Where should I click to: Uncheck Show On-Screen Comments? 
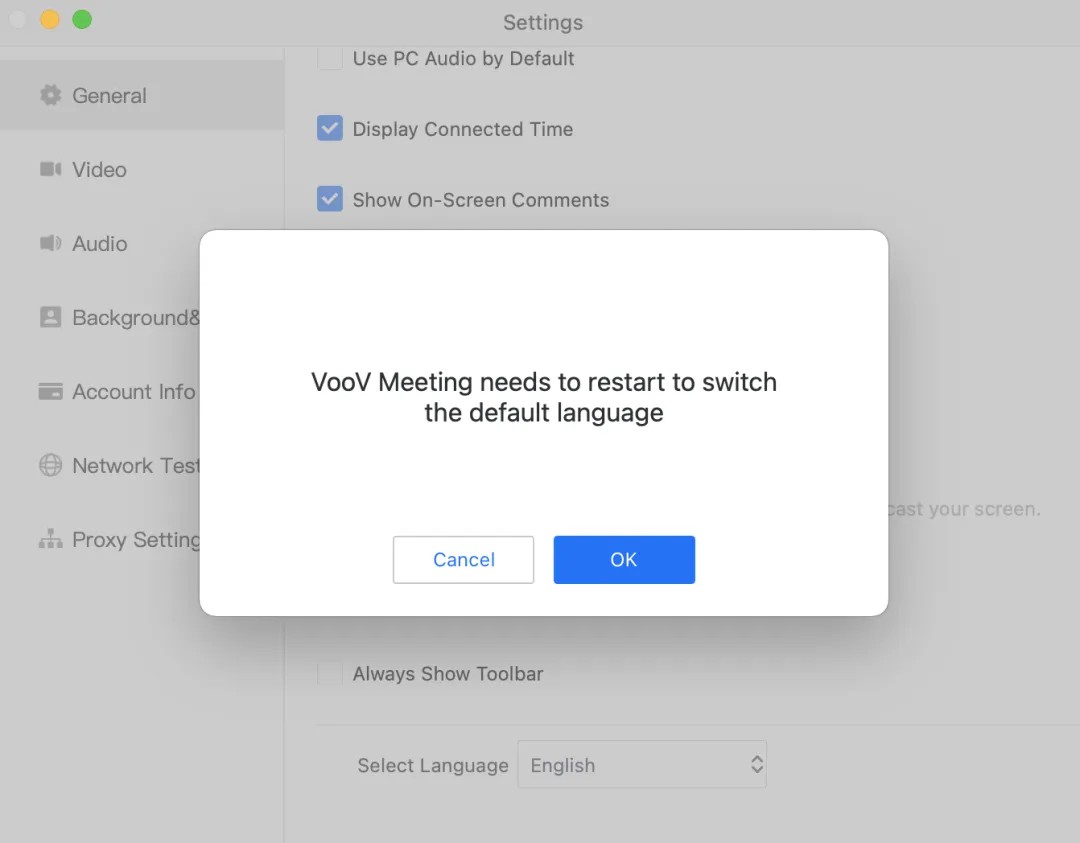point(330,199)
